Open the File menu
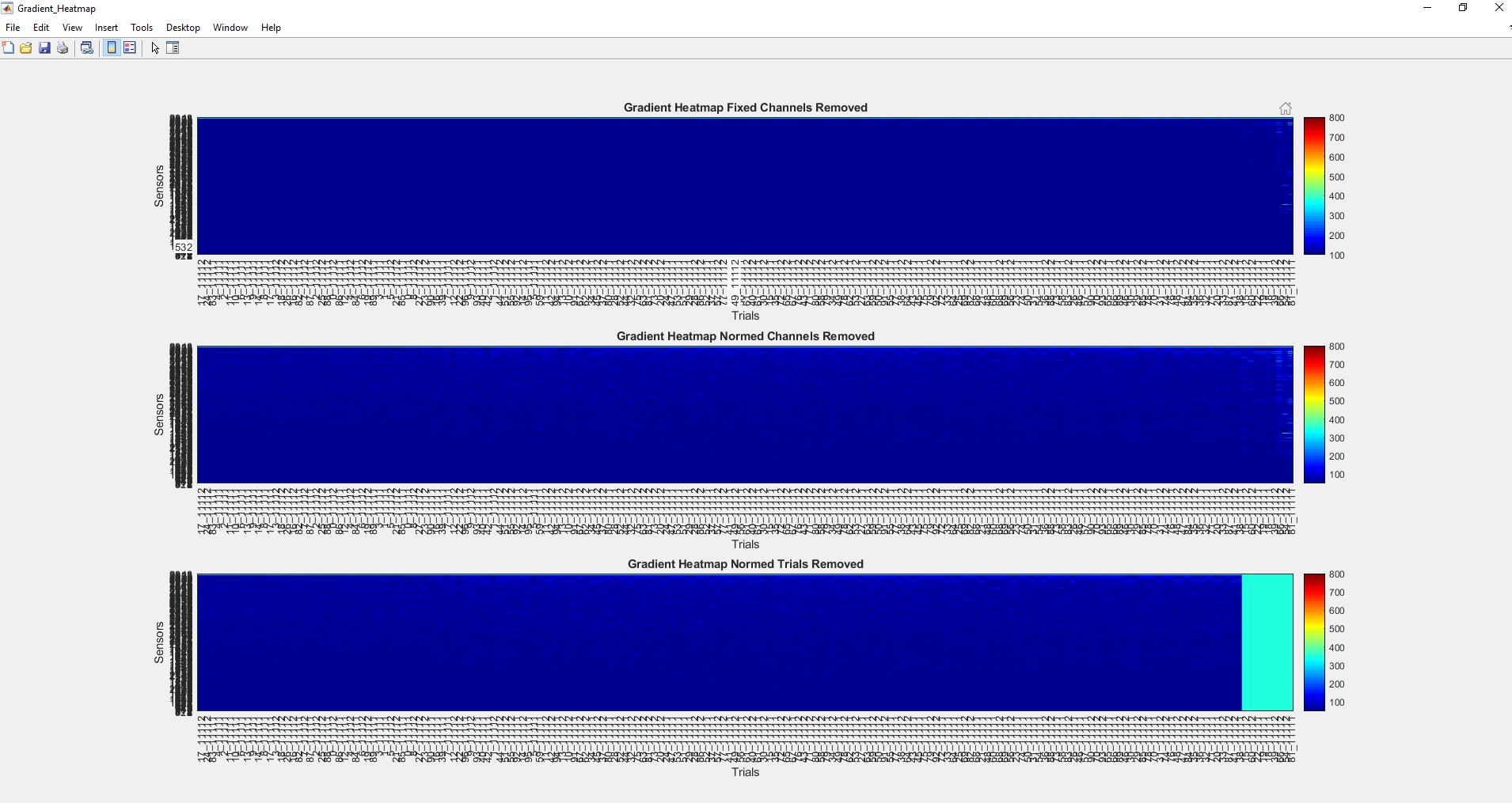The image size is (1512, 803). 13,28
